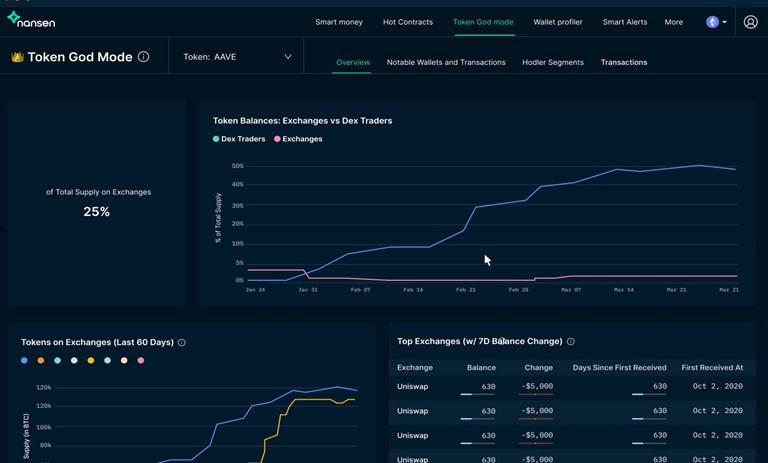
Task: Sort table by Exchange column header
Action: click(415, 367)
